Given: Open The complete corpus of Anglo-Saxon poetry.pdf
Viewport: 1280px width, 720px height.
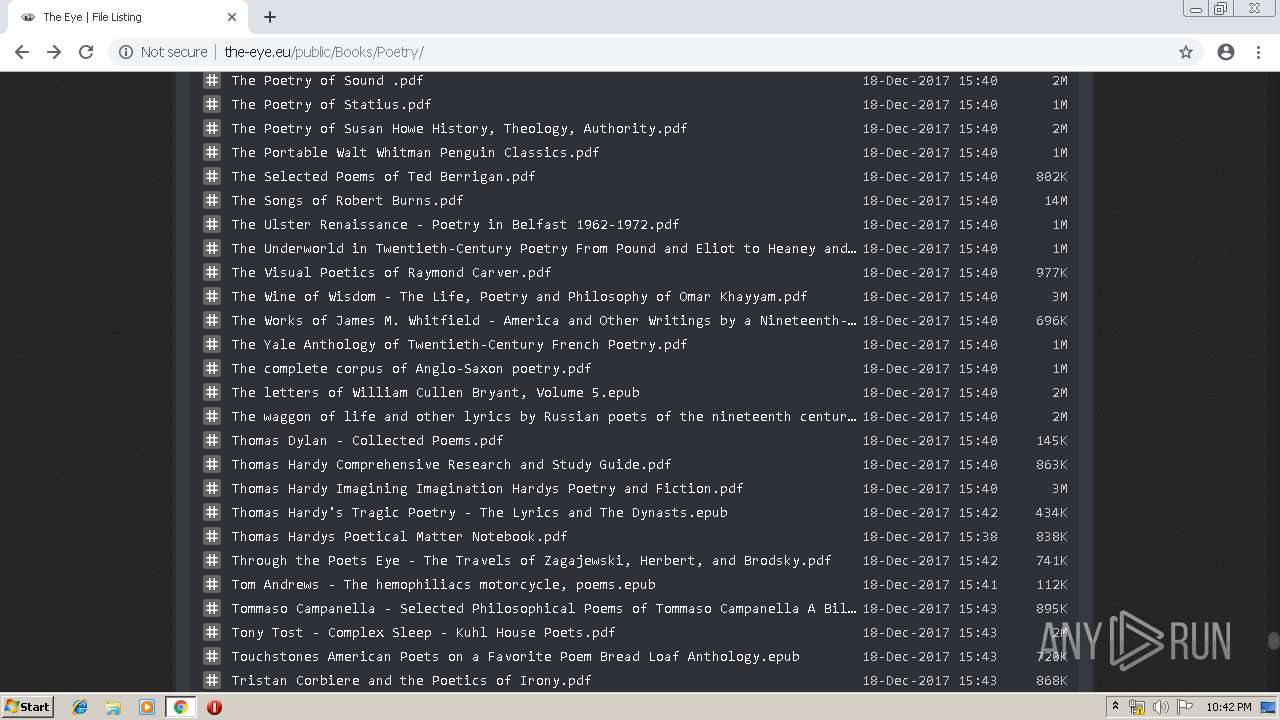Looking at the screenshot, I should 411,368.
